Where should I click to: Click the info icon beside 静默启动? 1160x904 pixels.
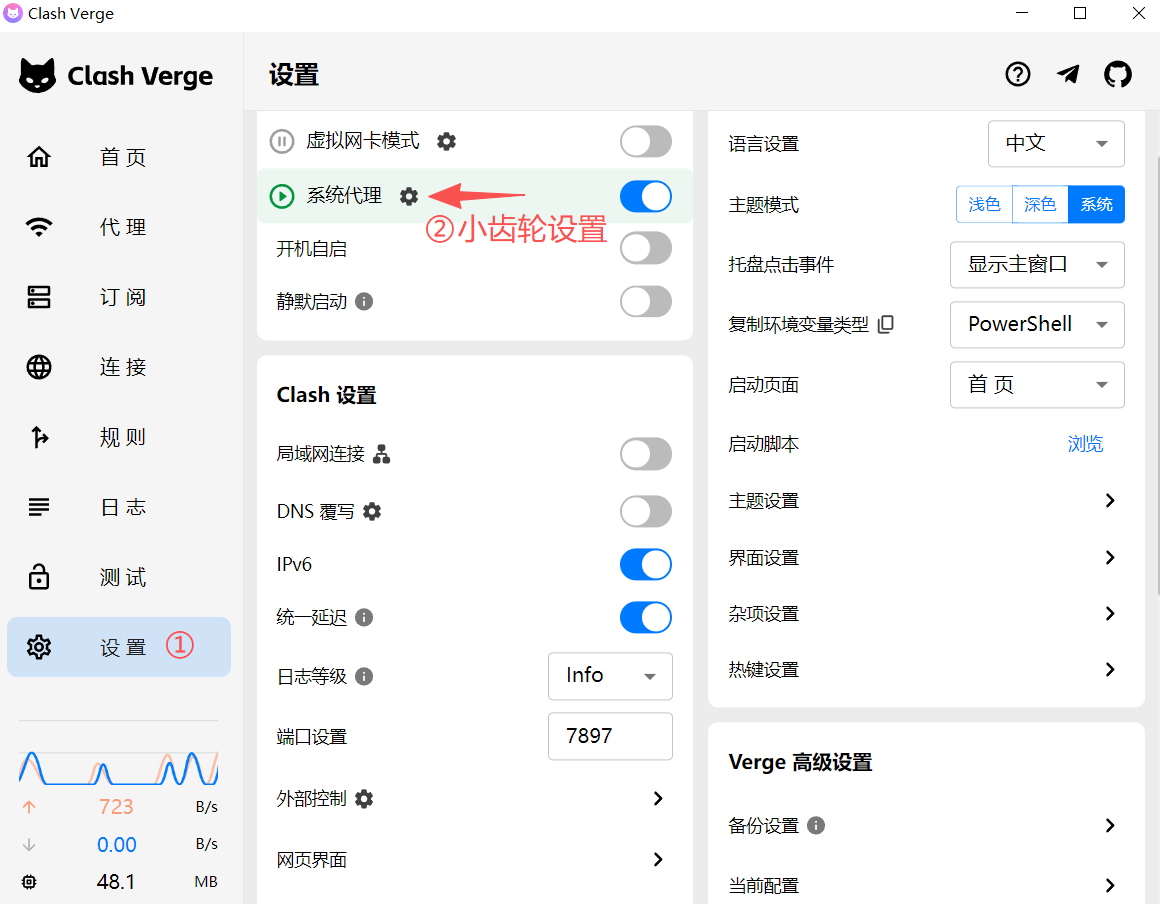pyautogui.click(x=364, y=301)
